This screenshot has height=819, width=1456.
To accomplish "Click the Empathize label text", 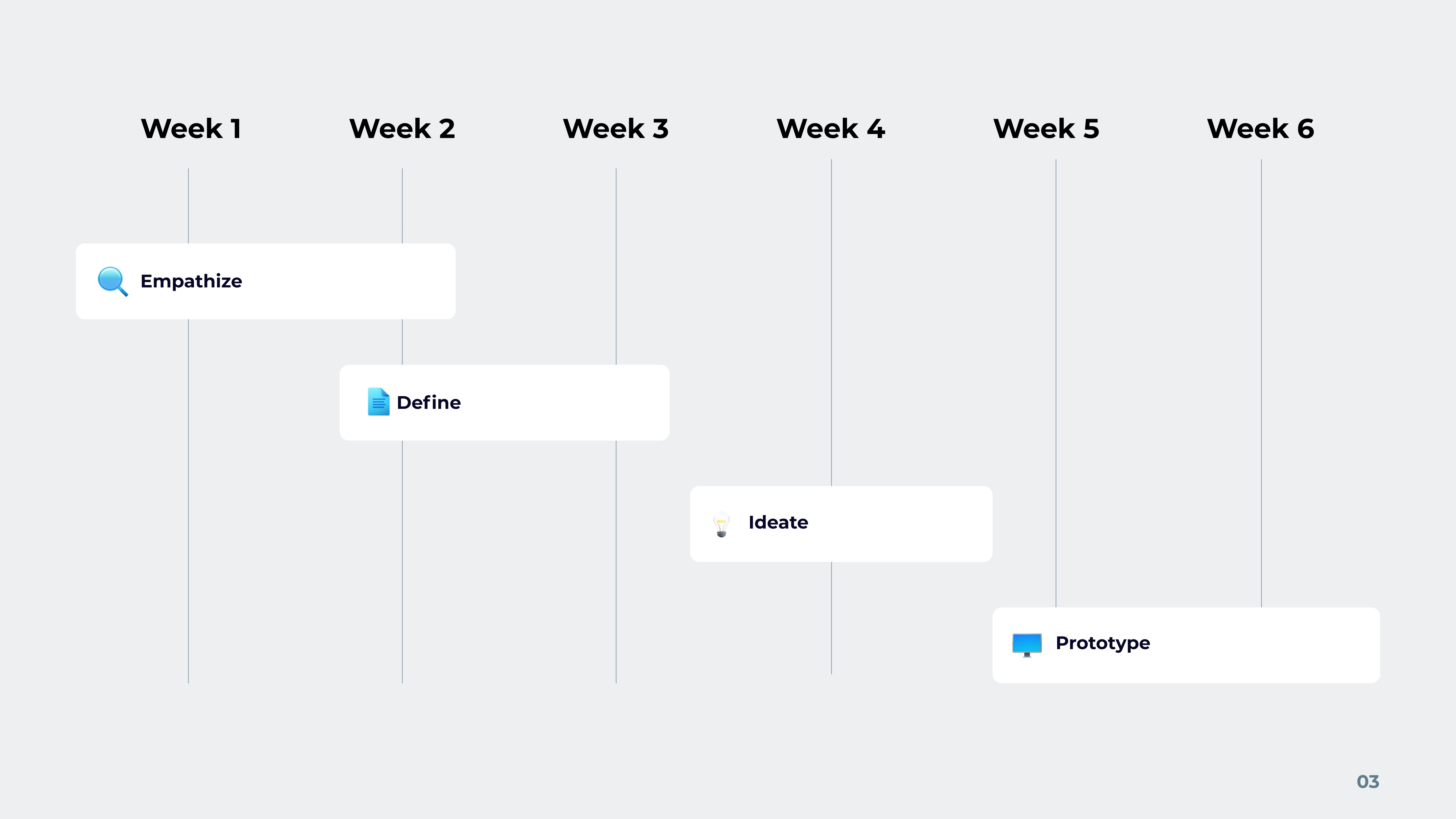I will pyautogui.click(x=191, y=281).
